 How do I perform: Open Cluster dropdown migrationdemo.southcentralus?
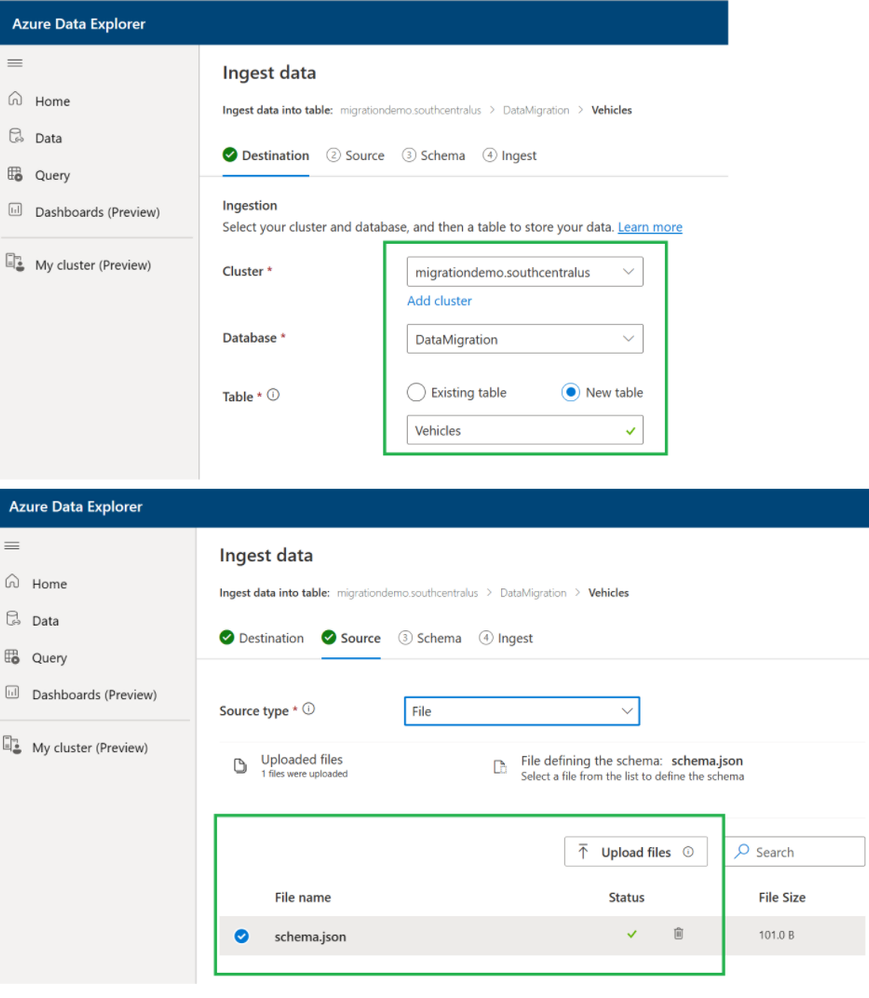(525, 272)
